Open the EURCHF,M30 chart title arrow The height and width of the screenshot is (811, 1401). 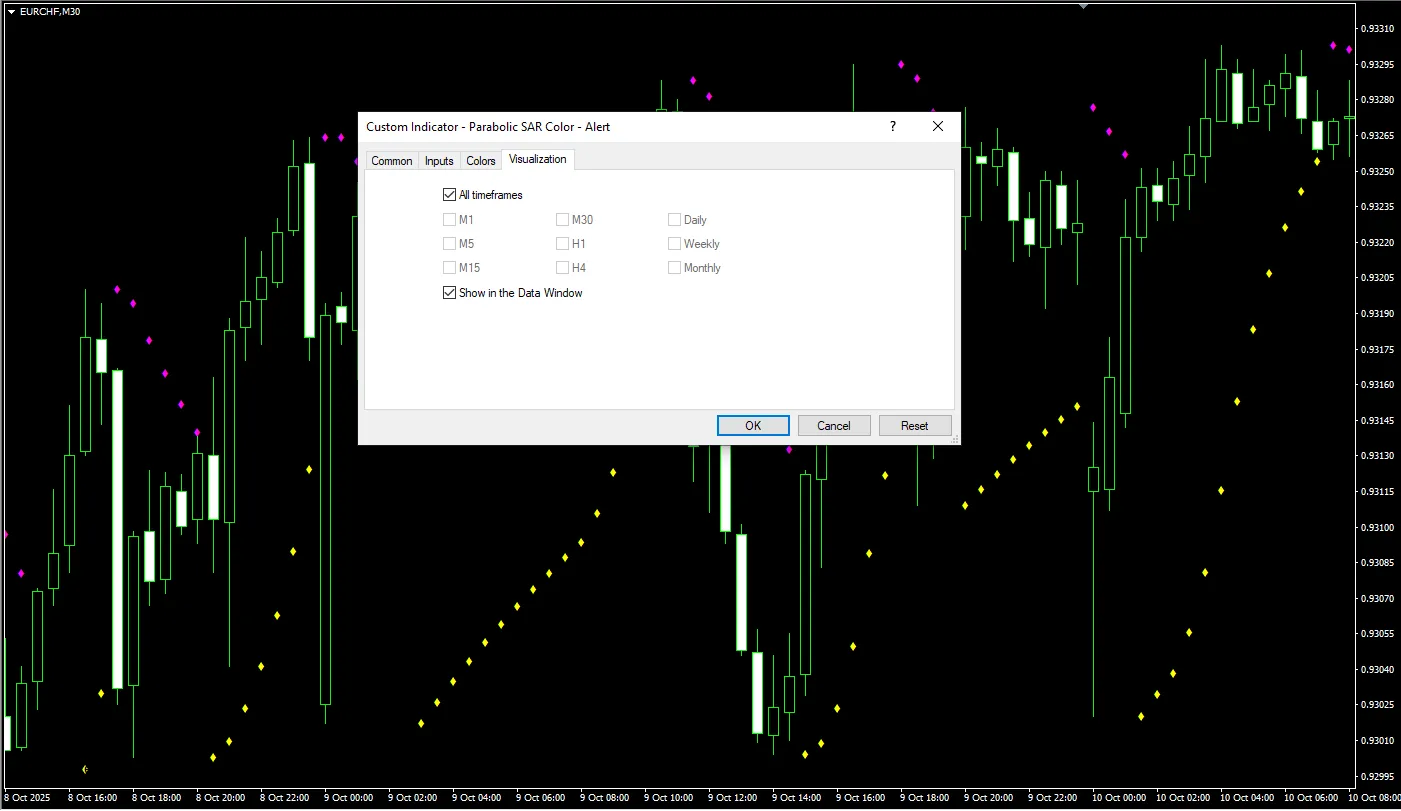coord(11,11)
